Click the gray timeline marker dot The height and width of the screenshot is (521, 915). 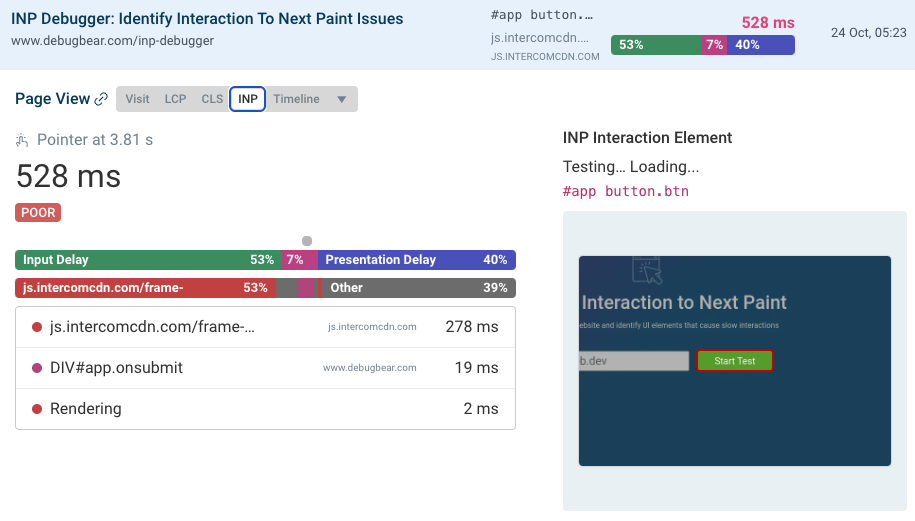307,241
